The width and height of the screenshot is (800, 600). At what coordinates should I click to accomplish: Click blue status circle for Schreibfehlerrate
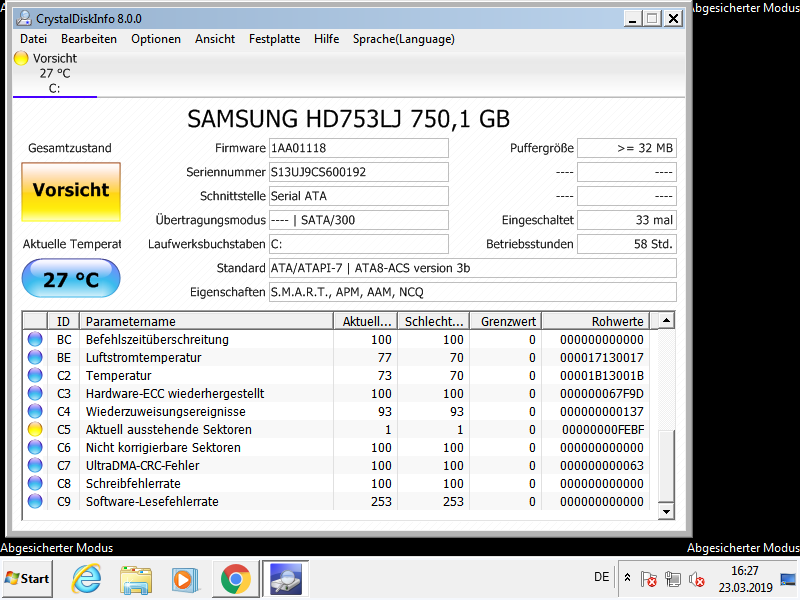coord(35,483)
